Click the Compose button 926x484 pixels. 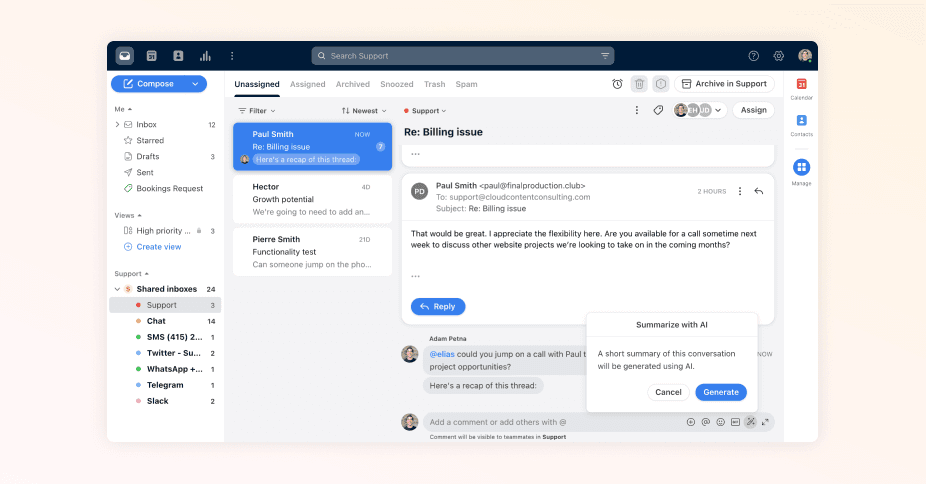(x=149, y=84)
